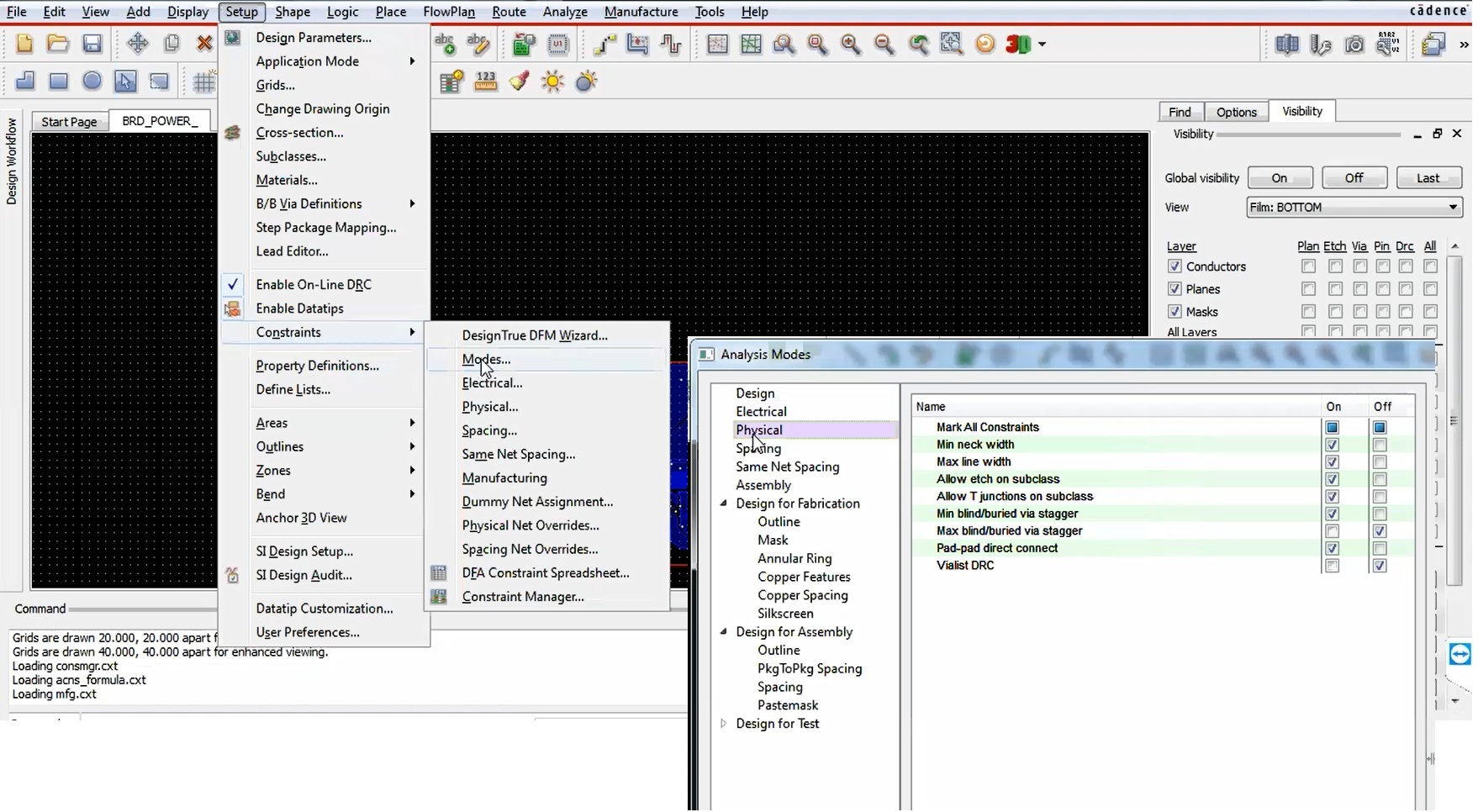Click the Visibility dimming slider

click(1307, 134)
